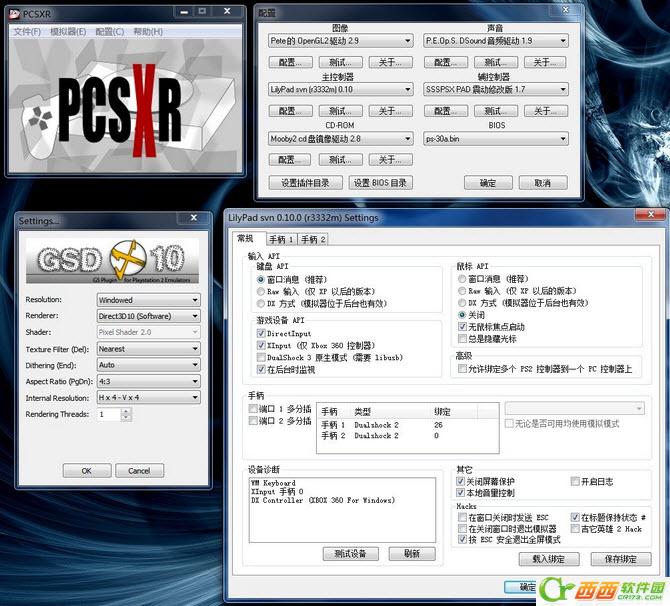
Task: Select keyboard API DX 方式 radio
Action: 261,303
